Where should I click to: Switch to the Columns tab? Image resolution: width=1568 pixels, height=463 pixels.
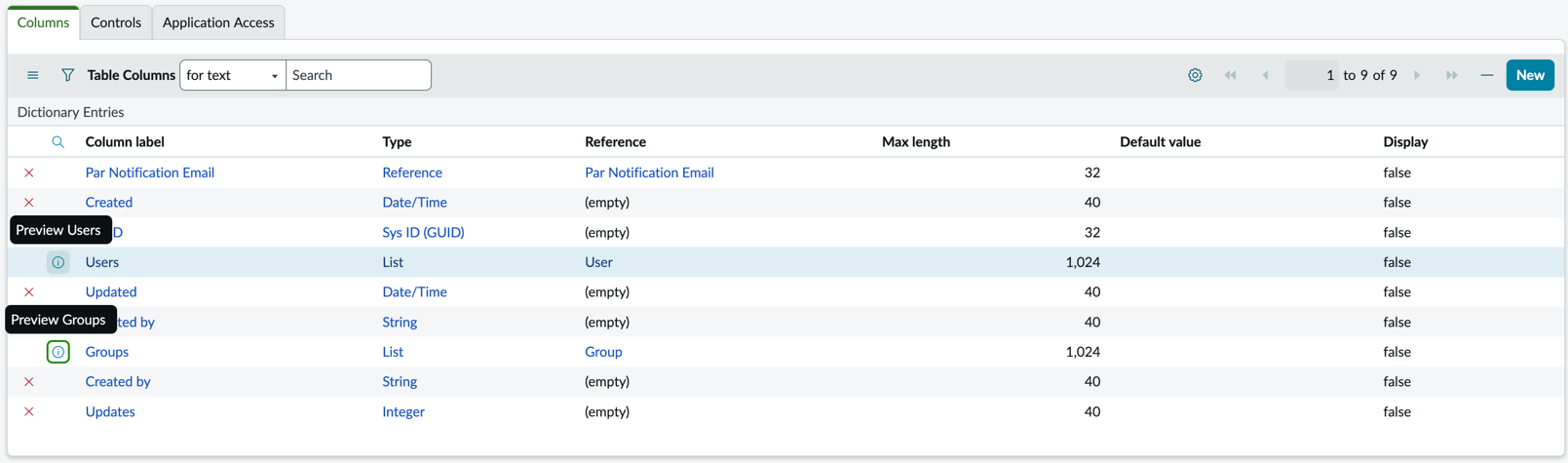44,22
